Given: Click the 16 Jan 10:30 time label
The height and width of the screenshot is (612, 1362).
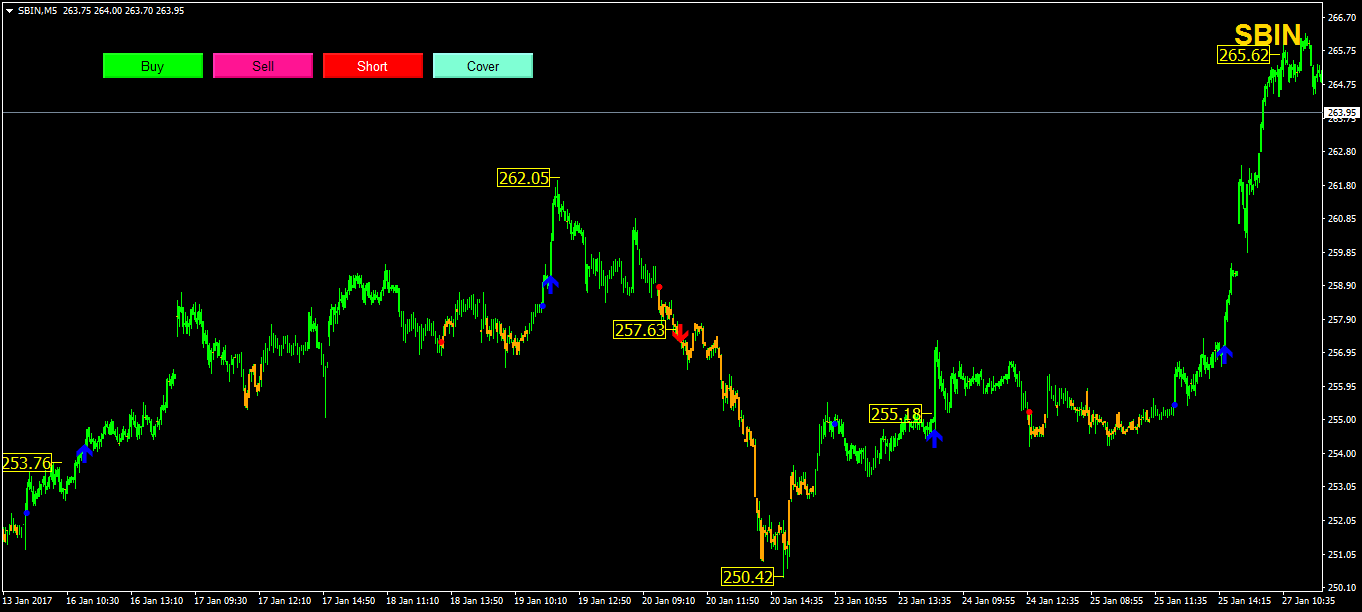Looking at the screenshot, I should coord(93,601).
